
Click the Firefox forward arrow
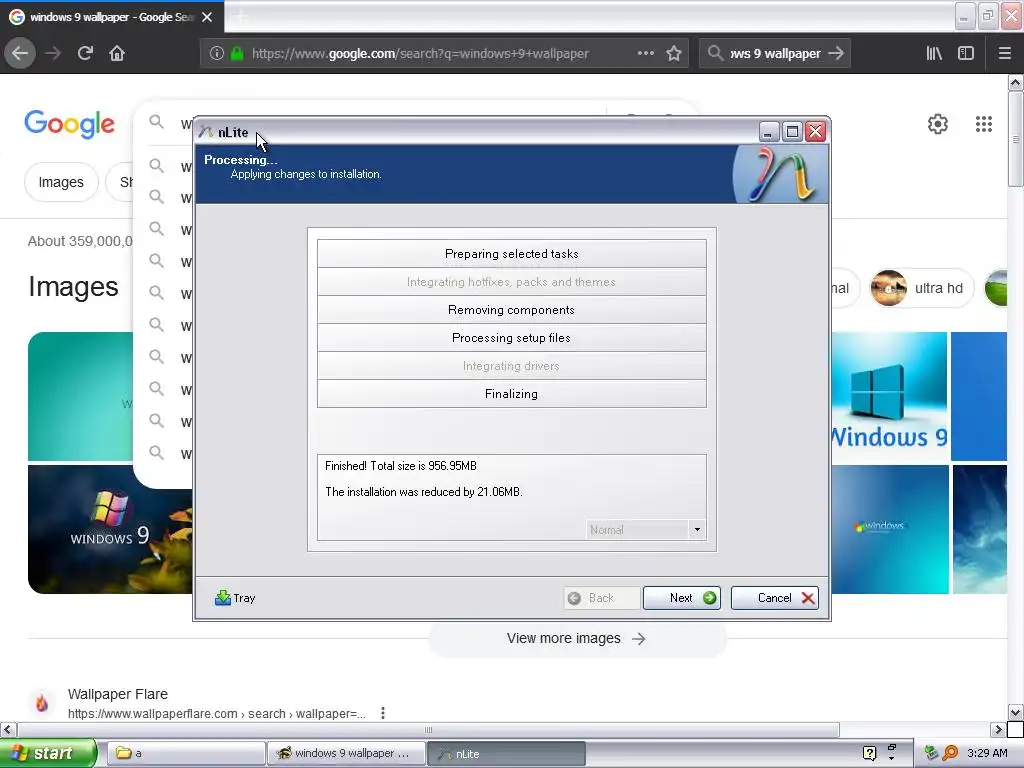pos(53,54)
